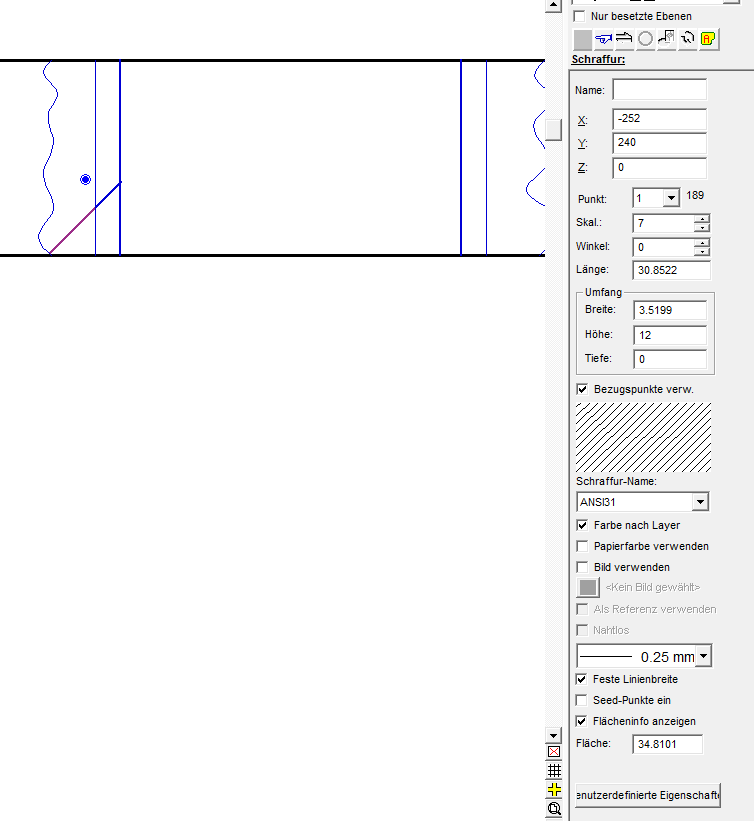This screenshot has height=821, width=754.
Task: Uncheck 'Farbe nach Layer' option
Action: [583, 525]
